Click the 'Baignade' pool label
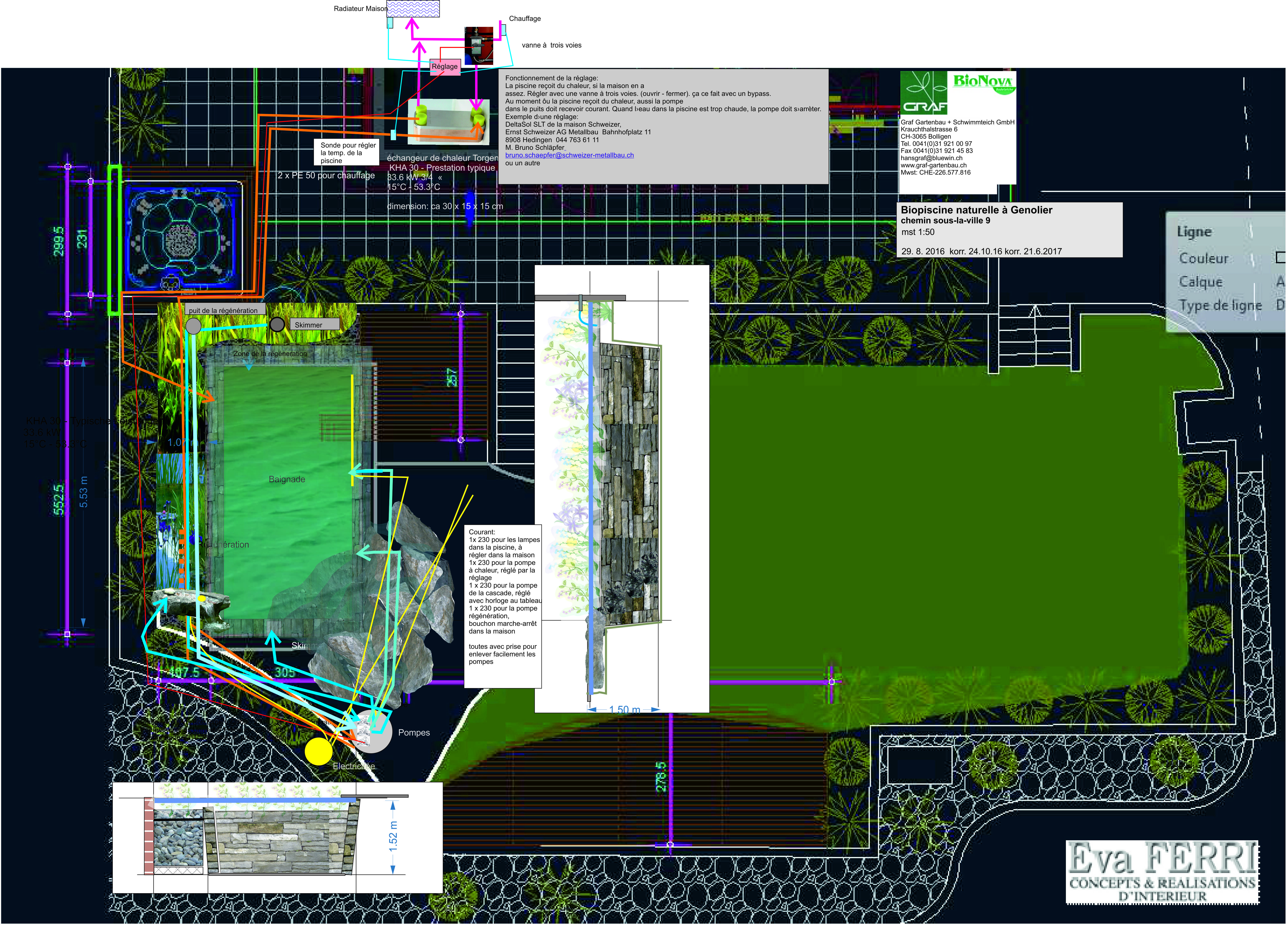 tap(287, 479)
